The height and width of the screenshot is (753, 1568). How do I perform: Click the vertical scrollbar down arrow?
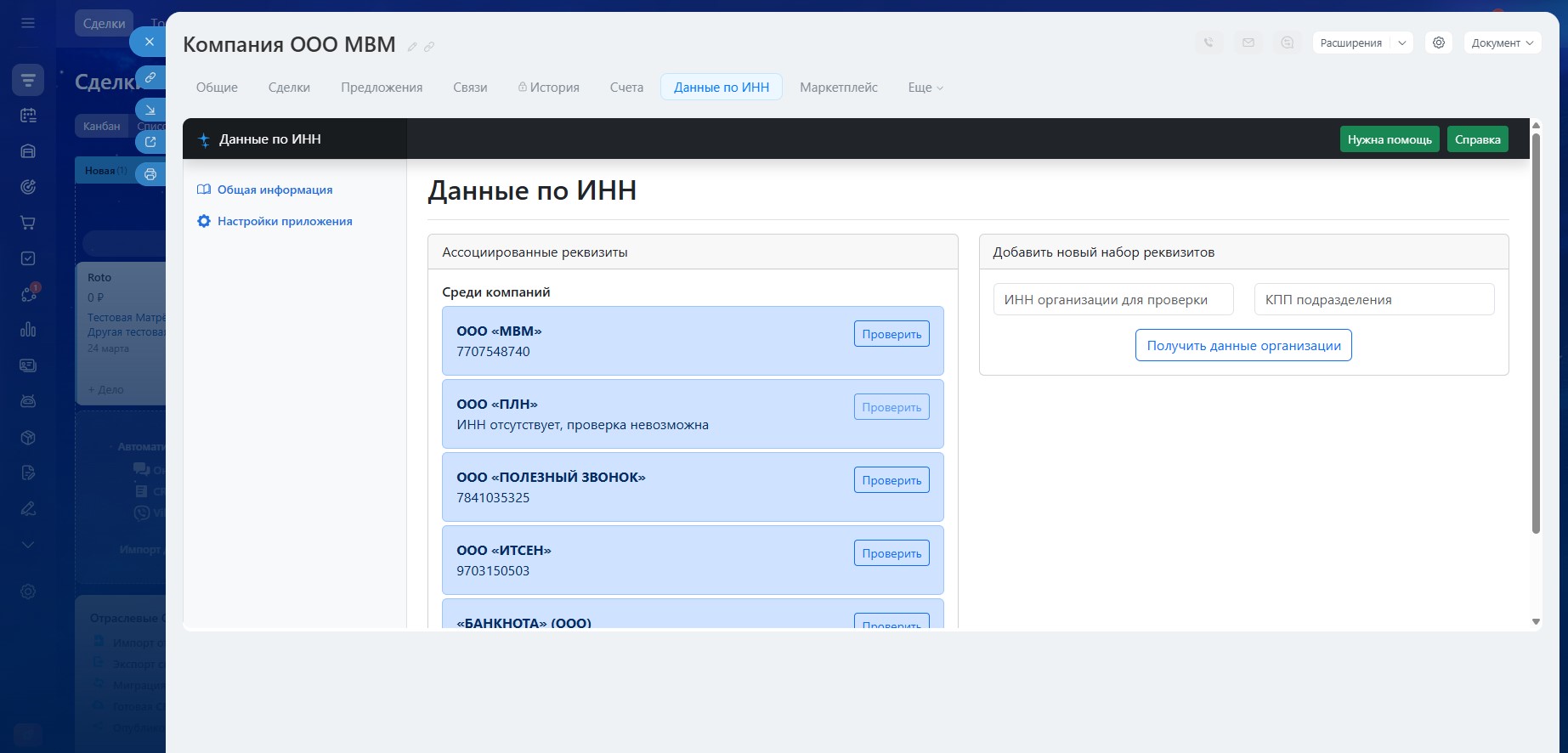pos(1536,621)
